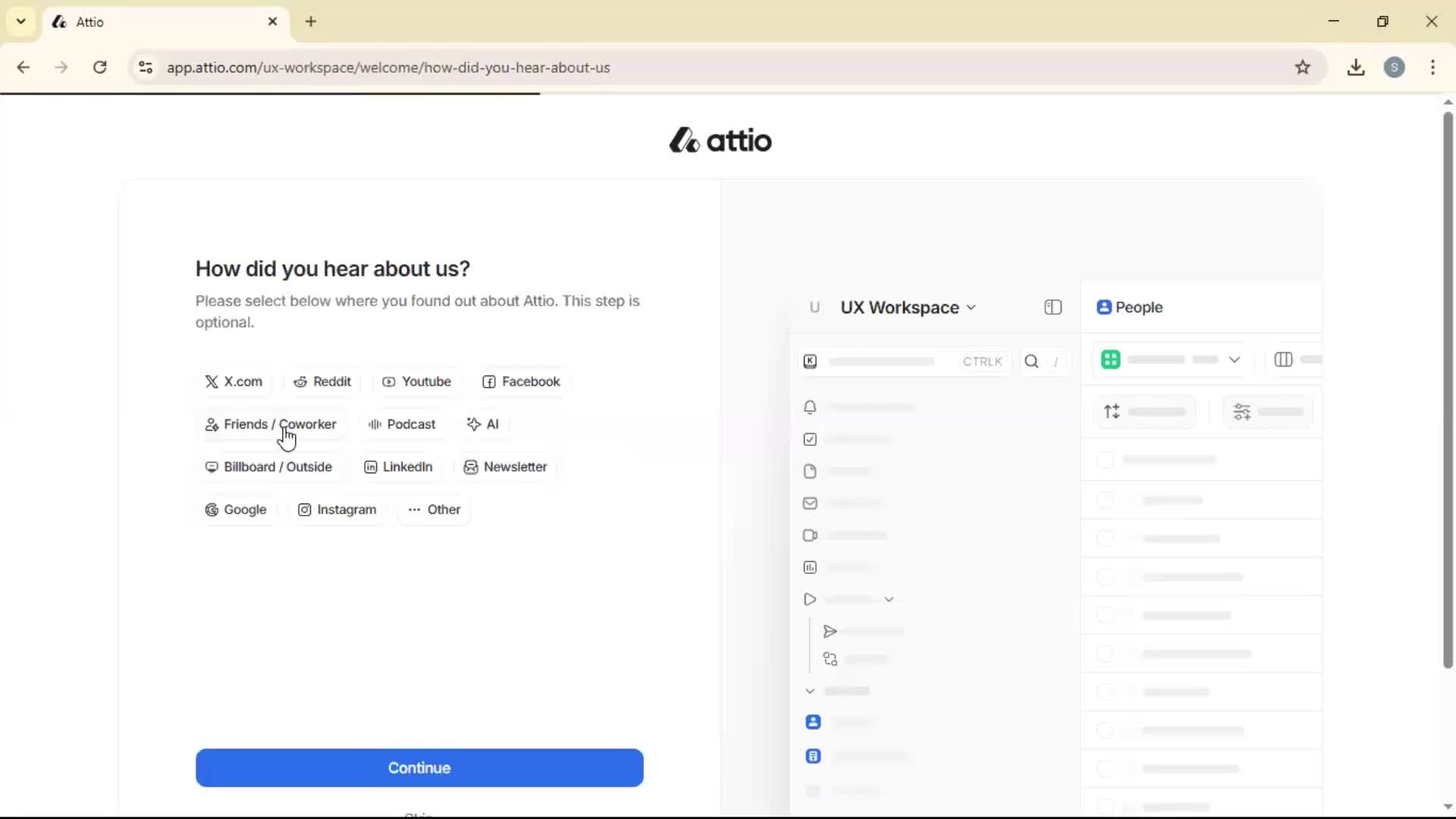Open the filter sliders icon in the People view
1456x819 pixels.
pos(1242,411)
